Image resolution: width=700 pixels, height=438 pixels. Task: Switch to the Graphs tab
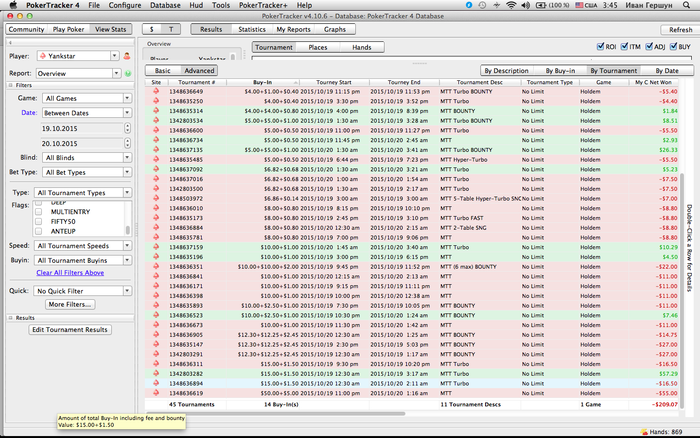coord(335,29)
